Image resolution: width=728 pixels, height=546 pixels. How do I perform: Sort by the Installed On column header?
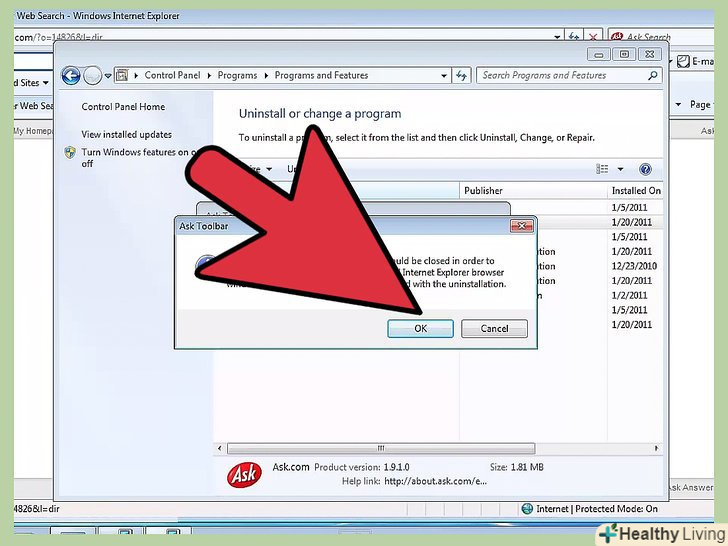tap(635, 191)
